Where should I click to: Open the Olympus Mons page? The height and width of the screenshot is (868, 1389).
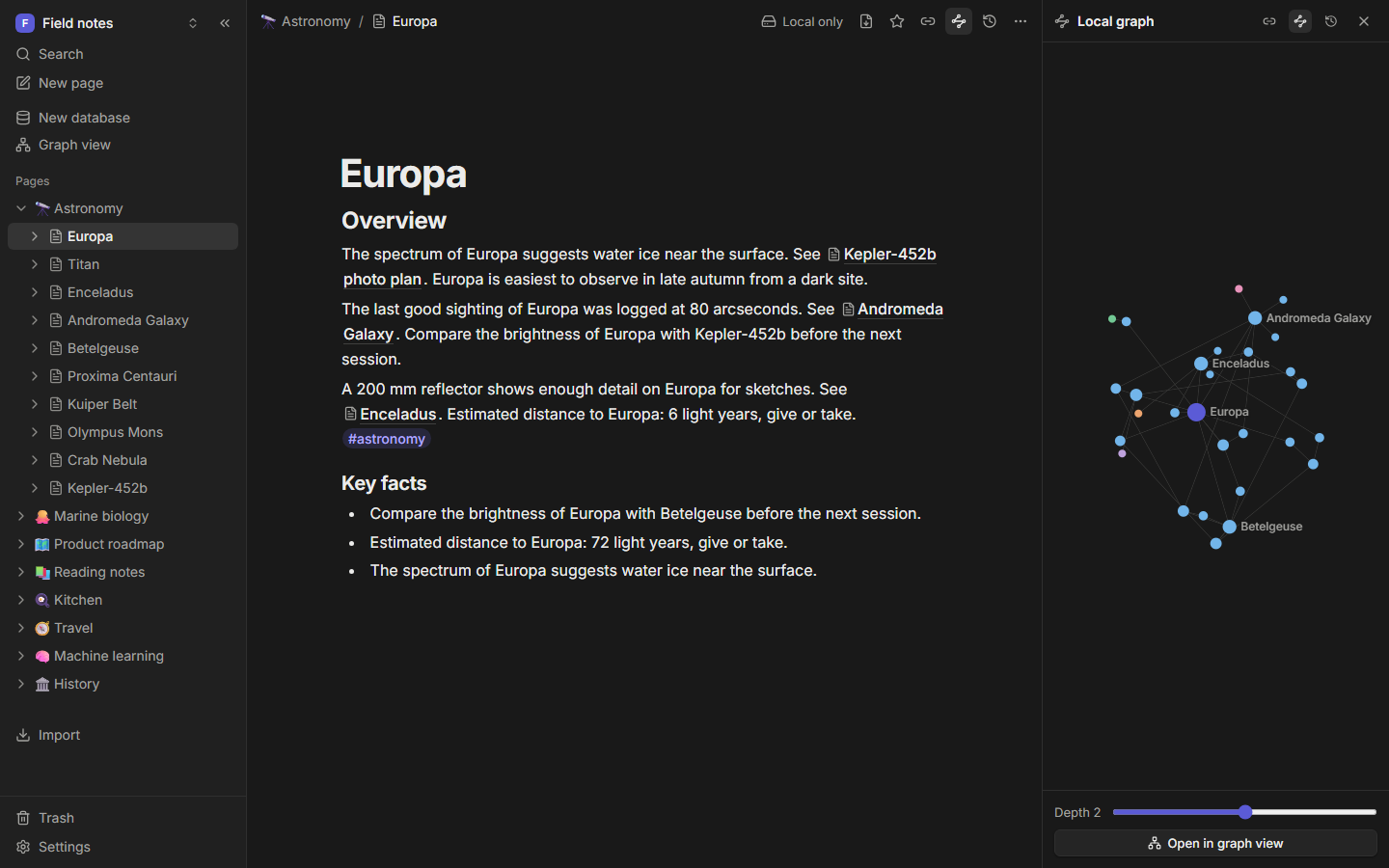pyautogui.click(x=123, y=432)
